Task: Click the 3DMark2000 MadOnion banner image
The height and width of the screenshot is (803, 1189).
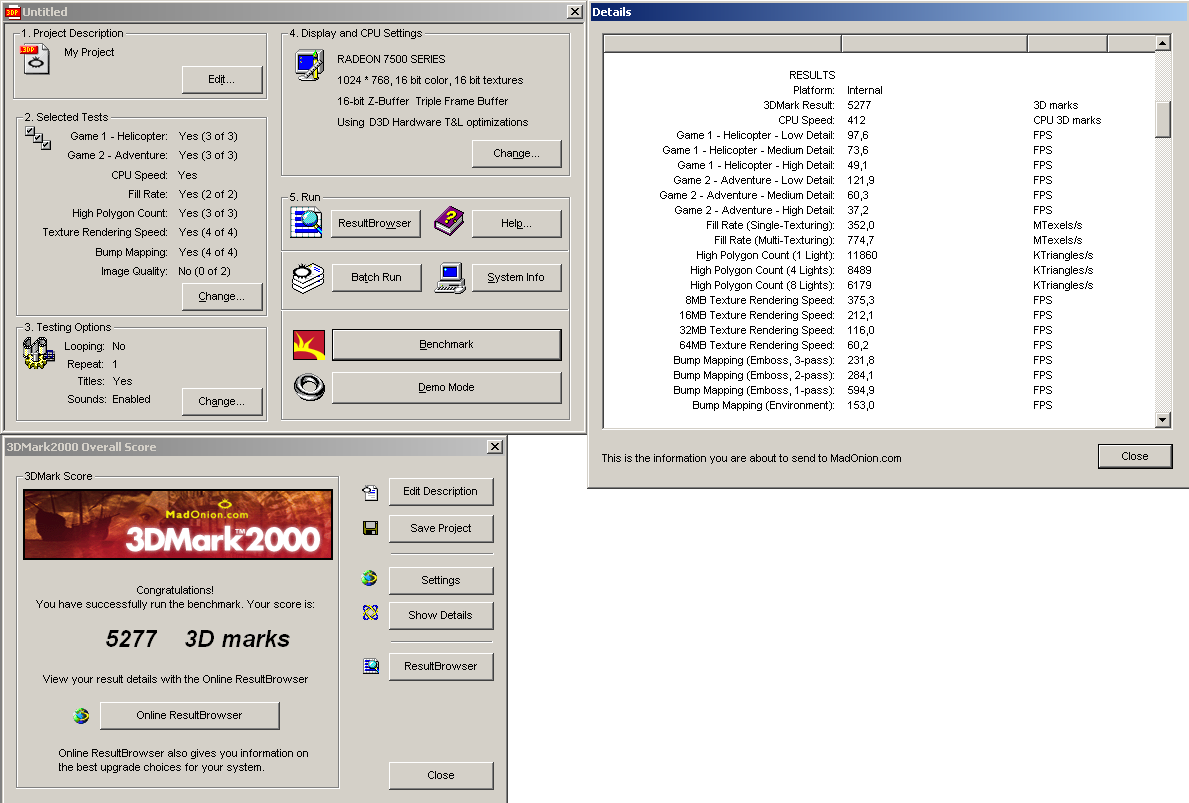Action: (178, 525)
